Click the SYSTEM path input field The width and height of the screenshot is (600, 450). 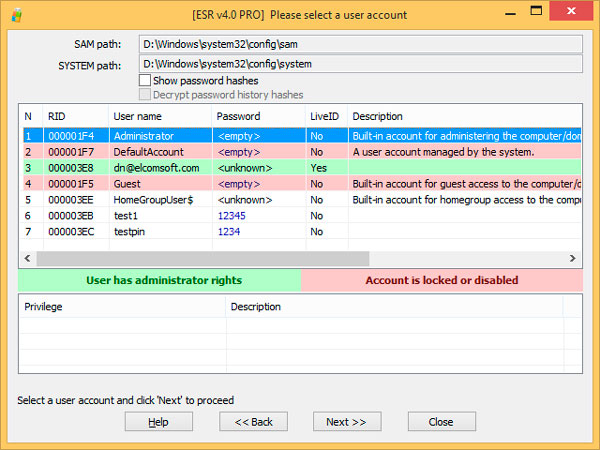[x=362, y=64]
